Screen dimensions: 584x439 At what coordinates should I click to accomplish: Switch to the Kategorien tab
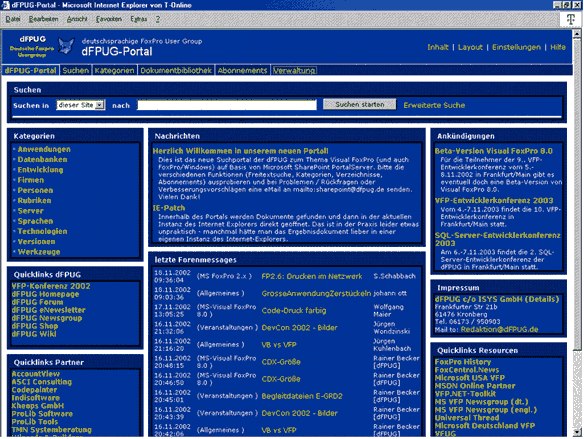tap(114, 70)
